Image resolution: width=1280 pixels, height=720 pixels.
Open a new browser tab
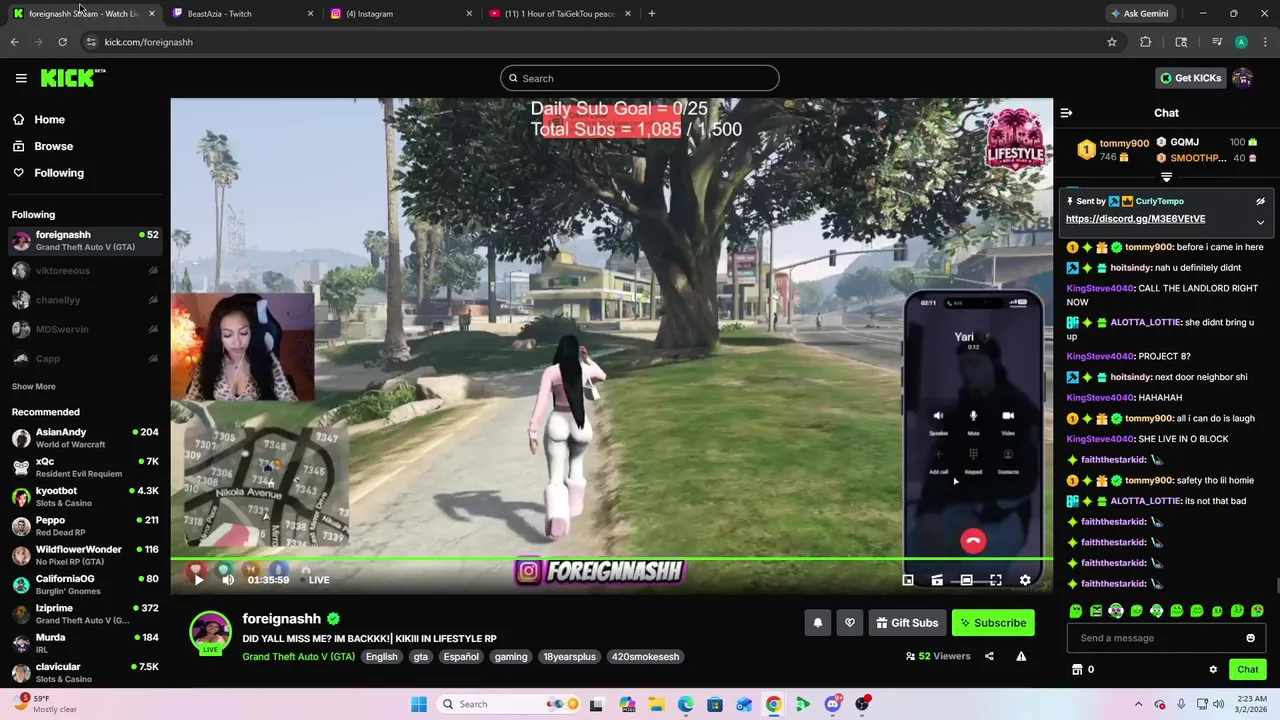tap(652, 14)
